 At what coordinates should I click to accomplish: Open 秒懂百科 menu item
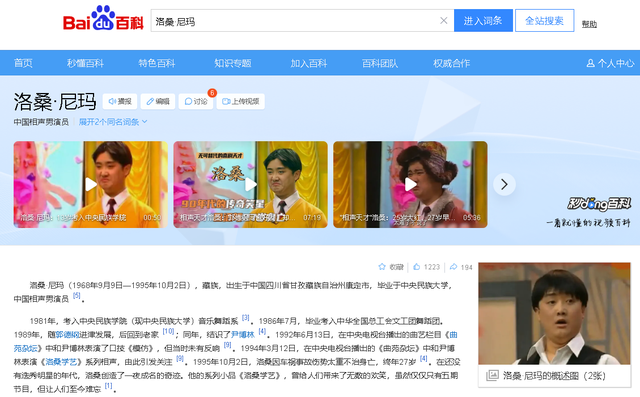[85, 63]
